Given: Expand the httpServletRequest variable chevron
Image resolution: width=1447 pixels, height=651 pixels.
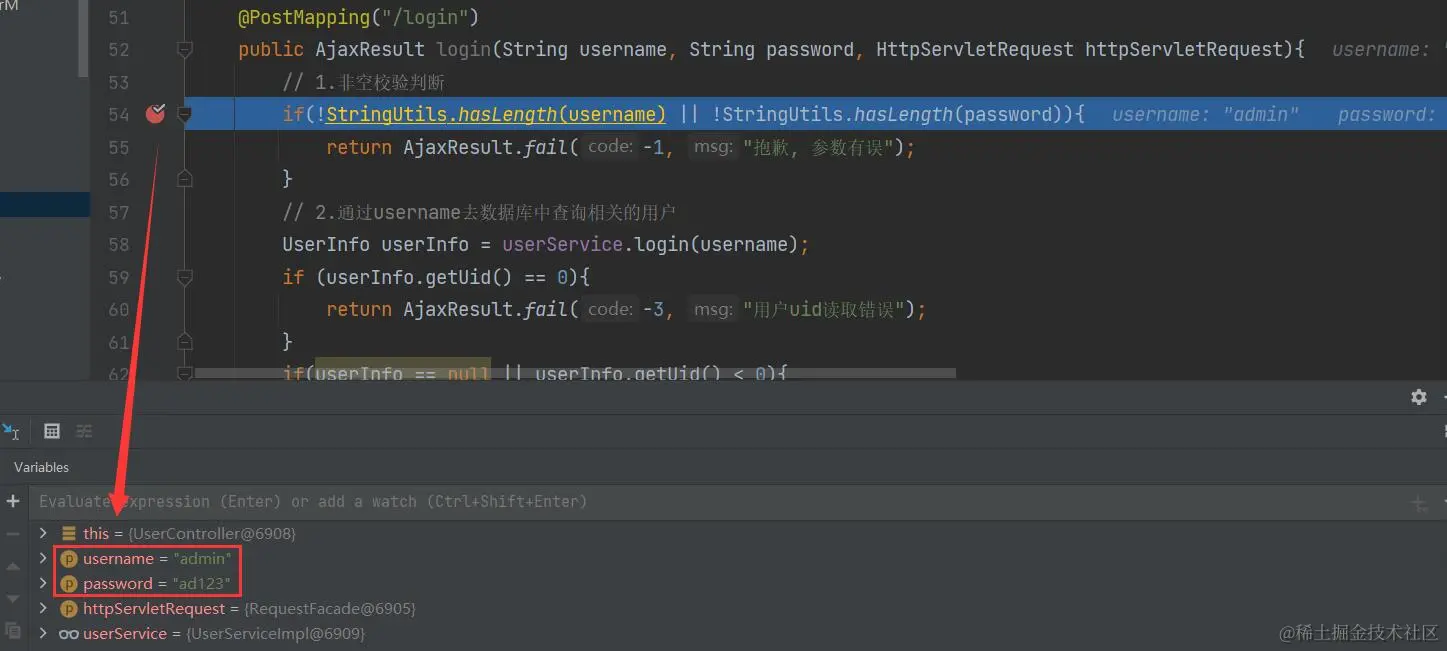Looking at the screenshot, I should click(x=43, y=608).
